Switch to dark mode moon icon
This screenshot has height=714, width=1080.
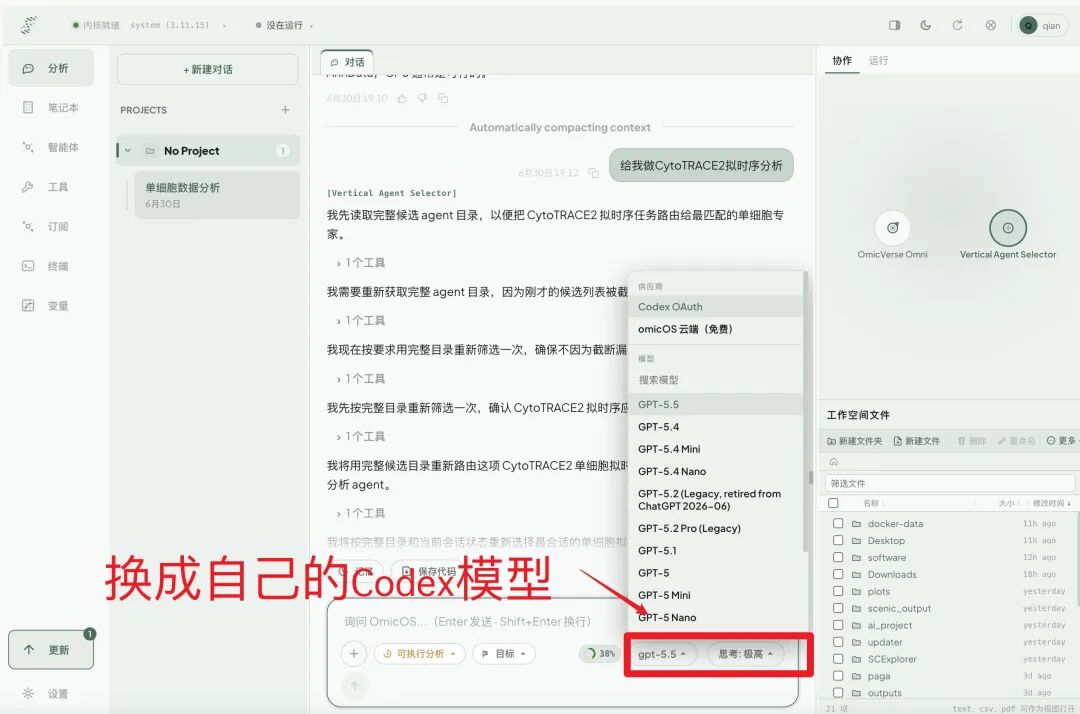pos(926,25)
